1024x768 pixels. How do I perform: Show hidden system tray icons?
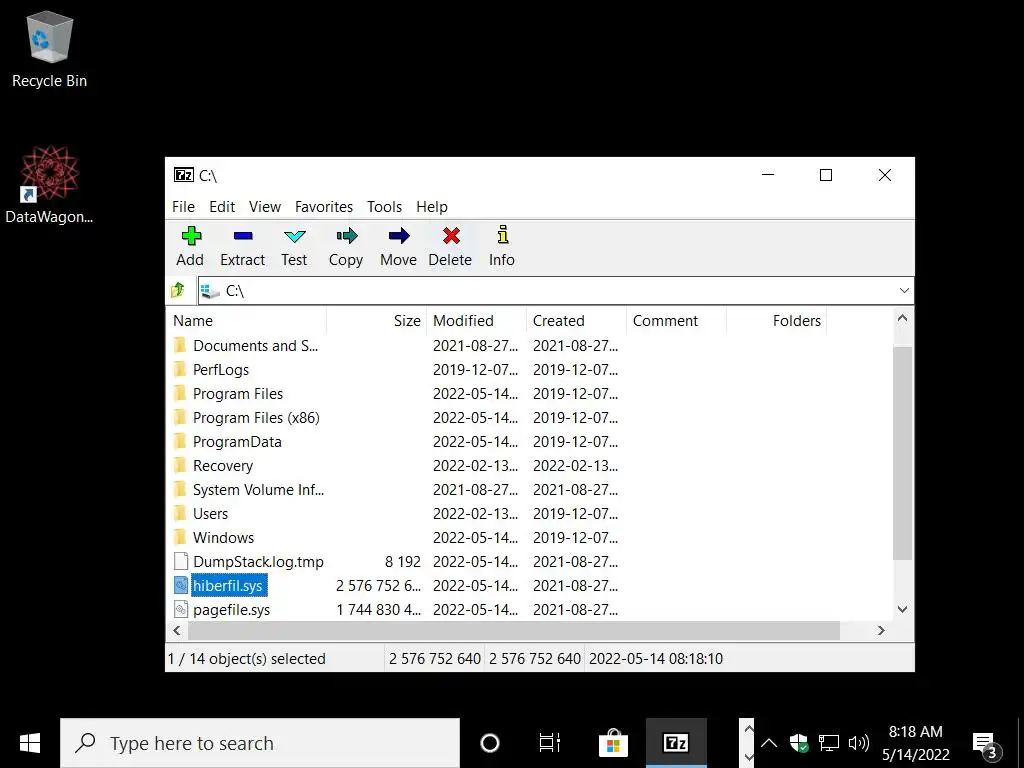point(769,743)
